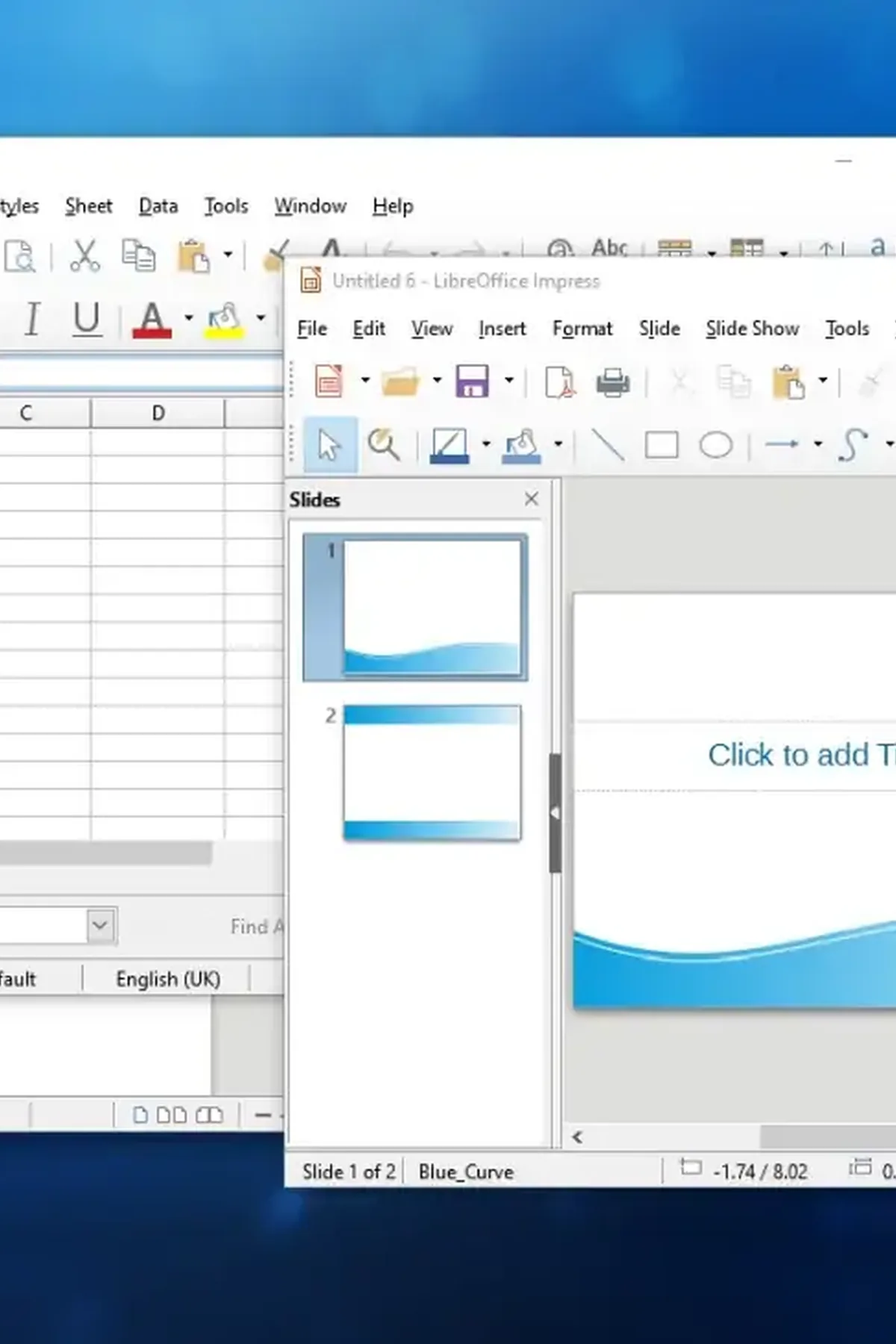Open the View menu in Impress
This screenshot has width=896, height=1344.
click(x=432, y=329)
